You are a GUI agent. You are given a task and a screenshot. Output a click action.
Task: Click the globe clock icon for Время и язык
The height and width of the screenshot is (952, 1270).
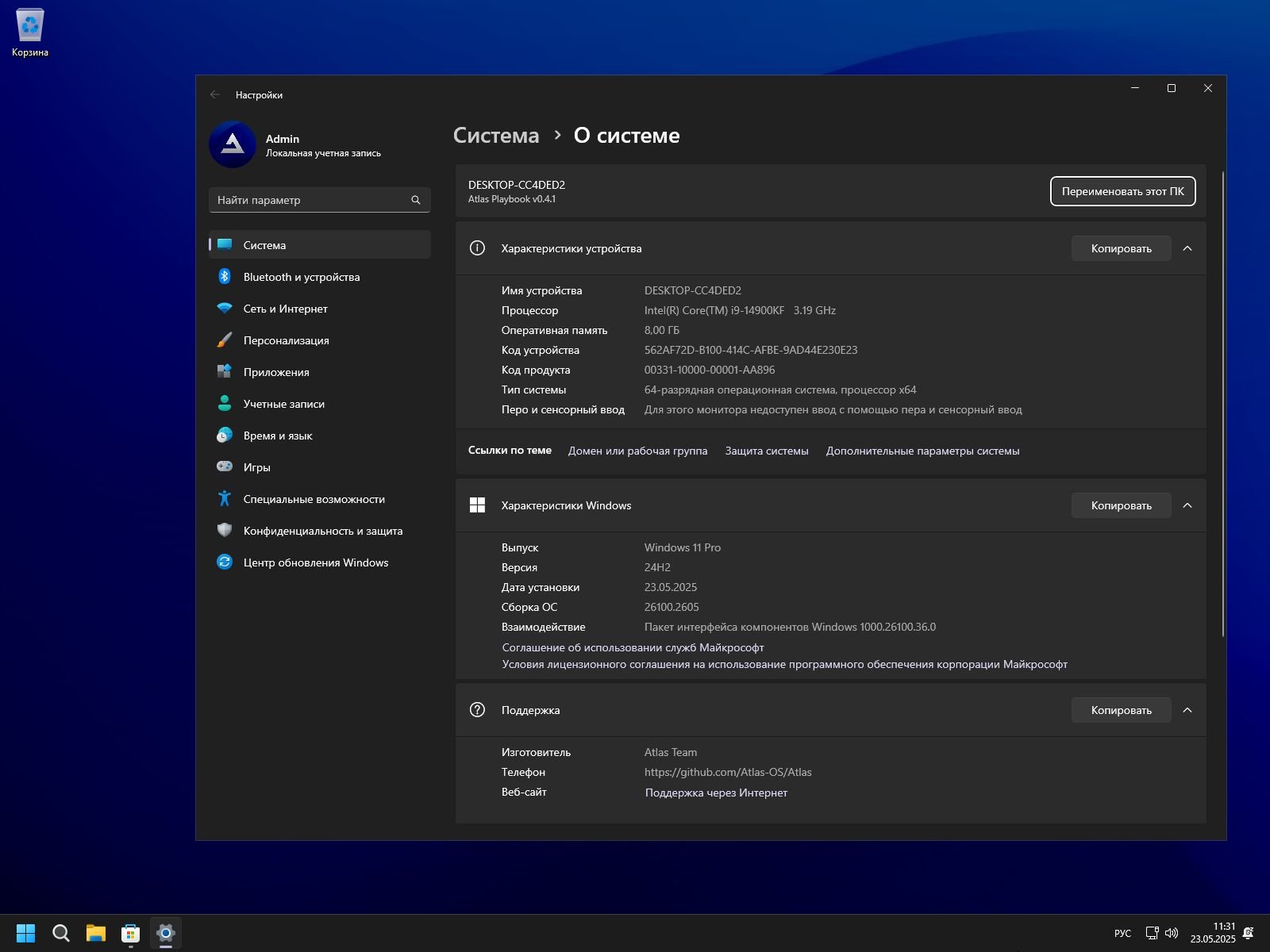225,435
